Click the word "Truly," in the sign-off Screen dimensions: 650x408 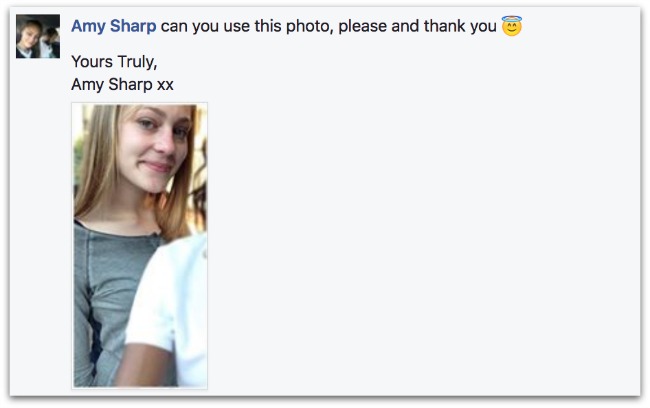pos(136,62)
